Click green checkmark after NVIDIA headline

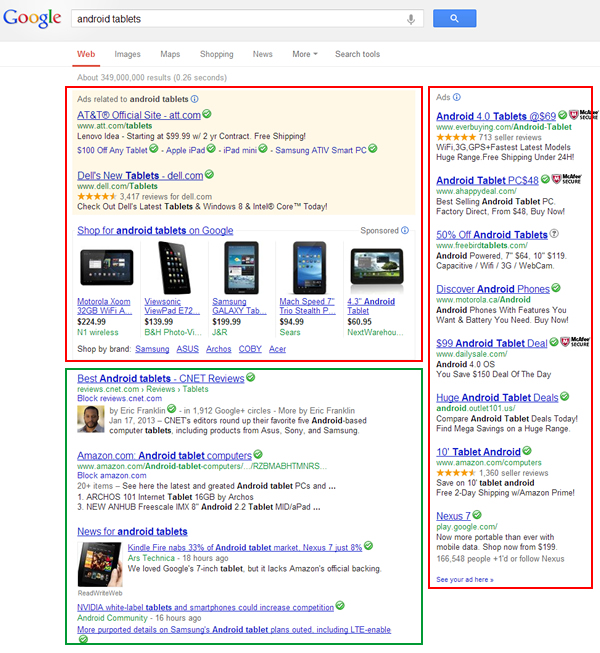pos(340,606)
